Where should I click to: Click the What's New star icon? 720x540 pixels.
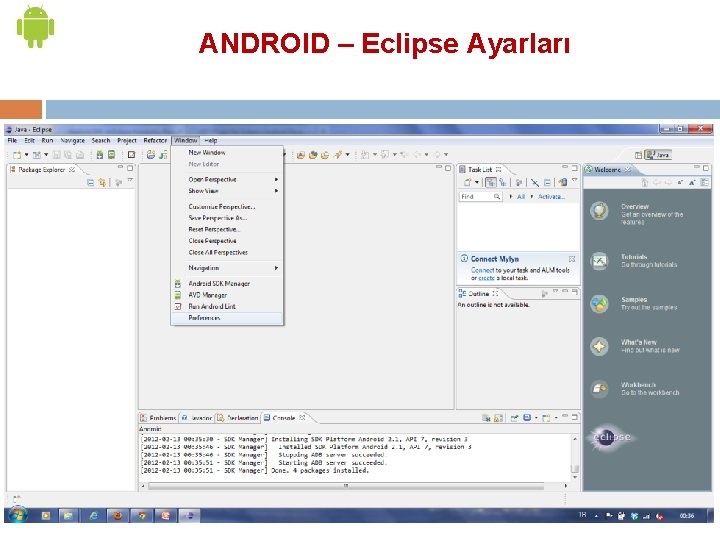[599, 346]
